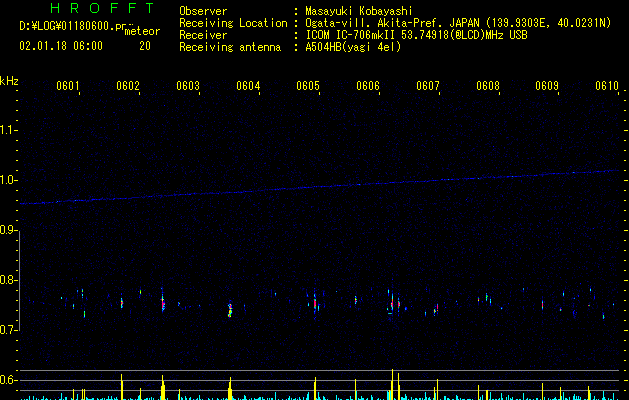Click the 0603 time marker

coord(188,85)
